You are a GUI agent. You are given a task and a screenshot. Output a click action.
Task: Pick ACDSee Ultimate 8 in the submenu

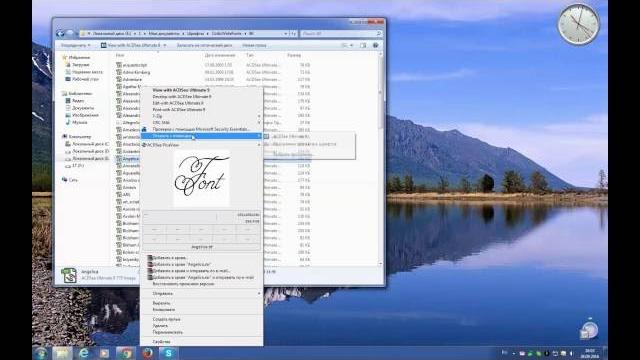click(x=309, y=137)
